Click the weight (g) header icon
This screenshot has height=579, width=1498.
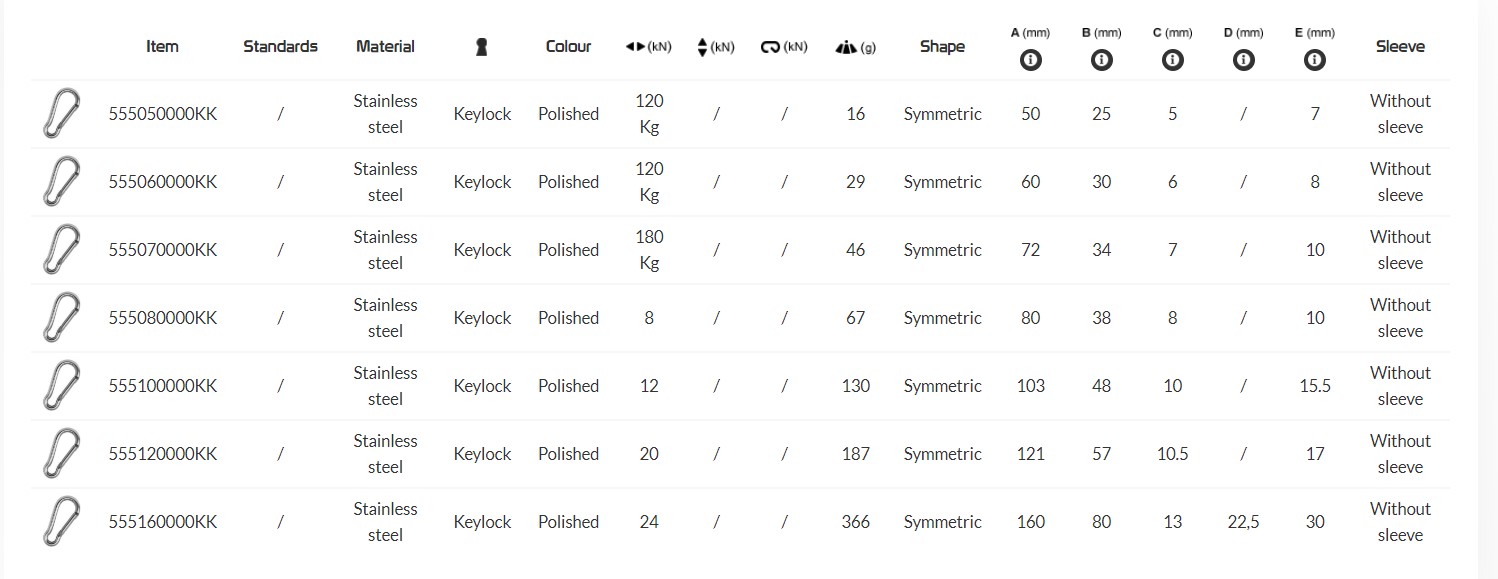click(845, 47)
